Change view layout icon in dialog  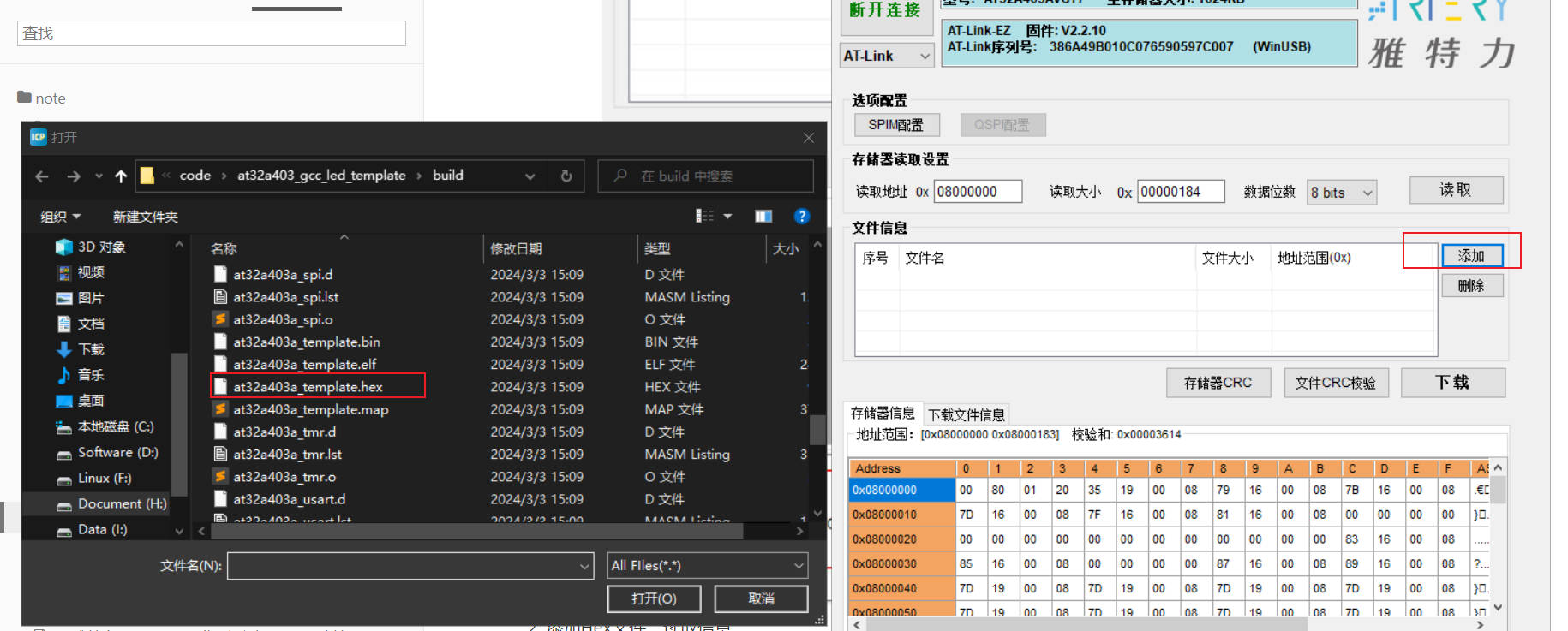point(704,216)
